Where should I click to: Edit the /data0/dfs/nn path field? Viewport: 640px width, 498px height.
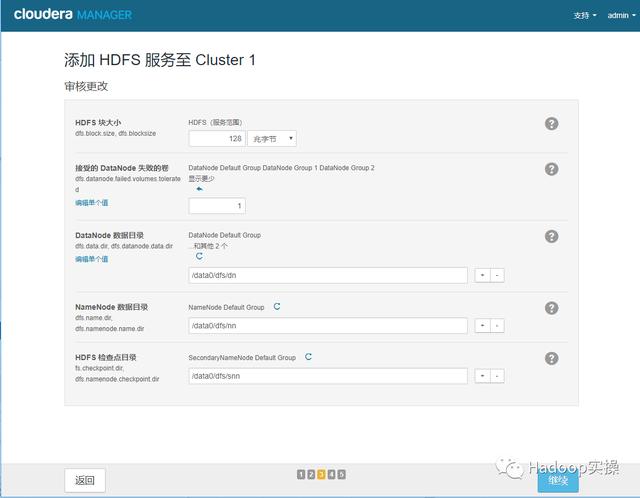(328, 325)
